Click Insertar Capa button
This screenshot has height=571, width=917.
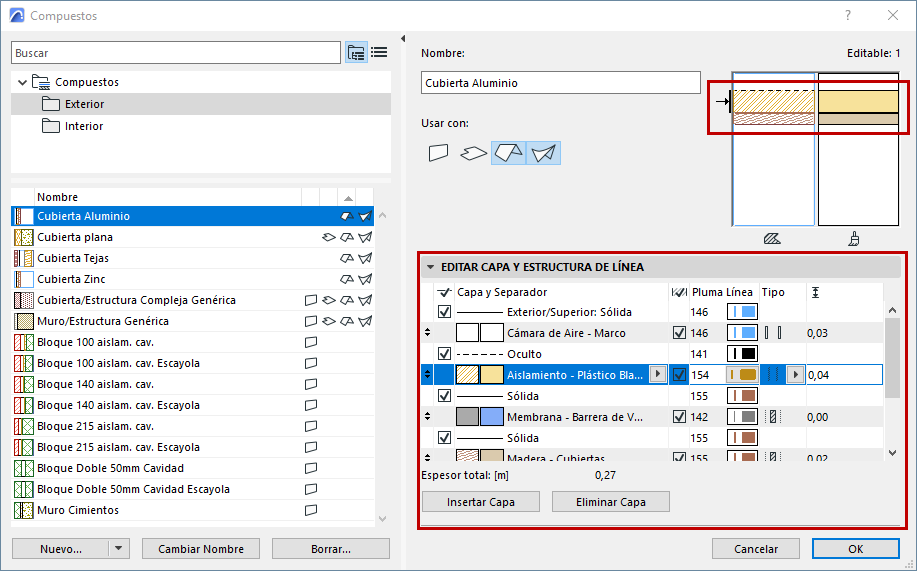pyautogui.click(x=481, y=502)
